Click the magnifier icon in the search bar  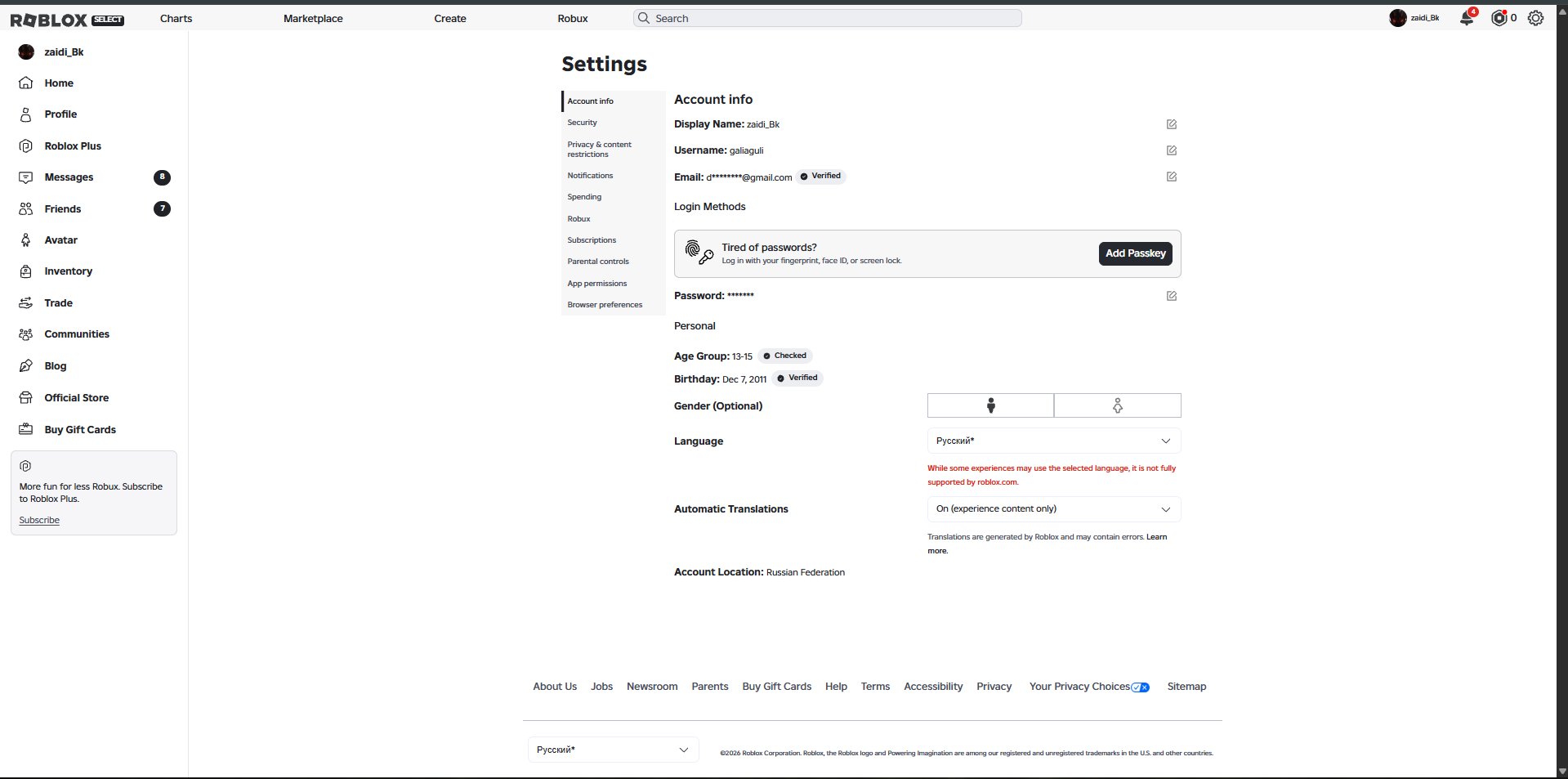[644, 18]
